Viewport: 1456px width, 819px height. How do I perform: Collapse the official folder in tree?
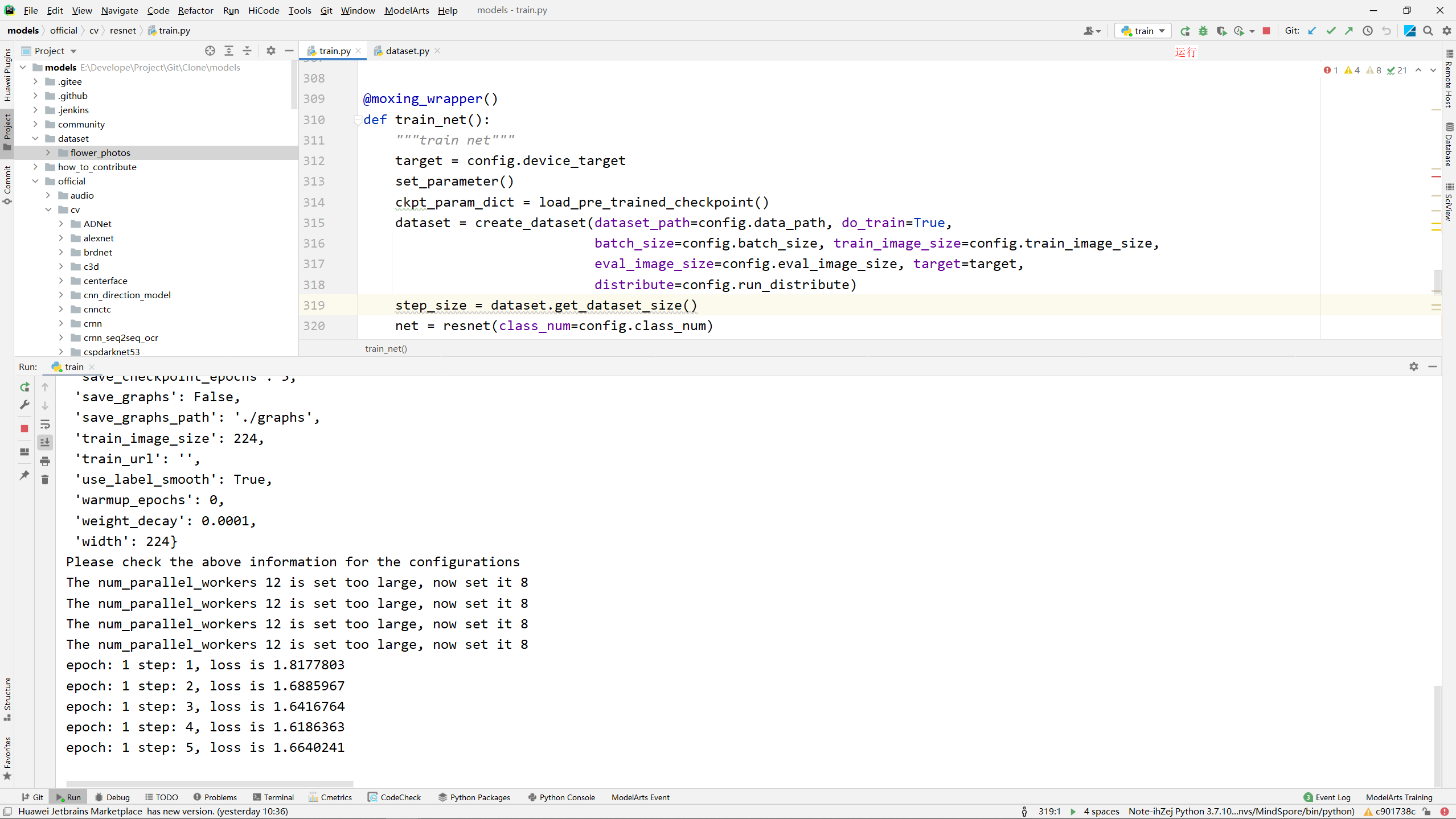pos(35,181)
